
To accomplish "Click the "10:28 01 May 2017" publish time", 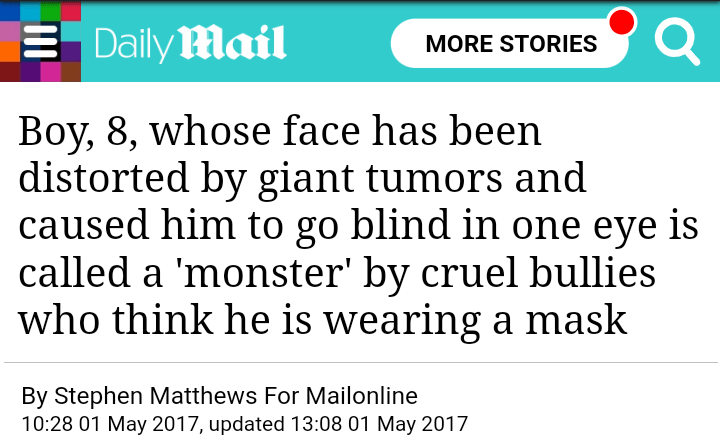I will coord(108,423).
